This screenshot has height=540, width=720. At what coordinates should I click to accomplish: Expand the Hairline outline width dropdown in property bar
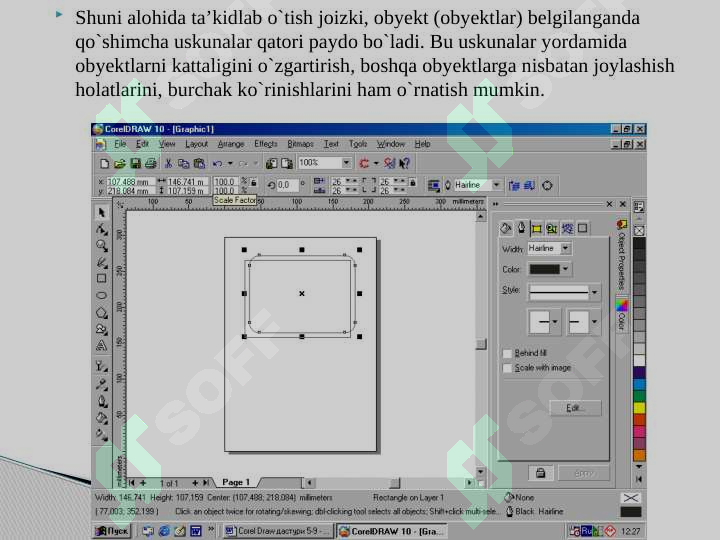pyautogui.click(x=496, y=185)
